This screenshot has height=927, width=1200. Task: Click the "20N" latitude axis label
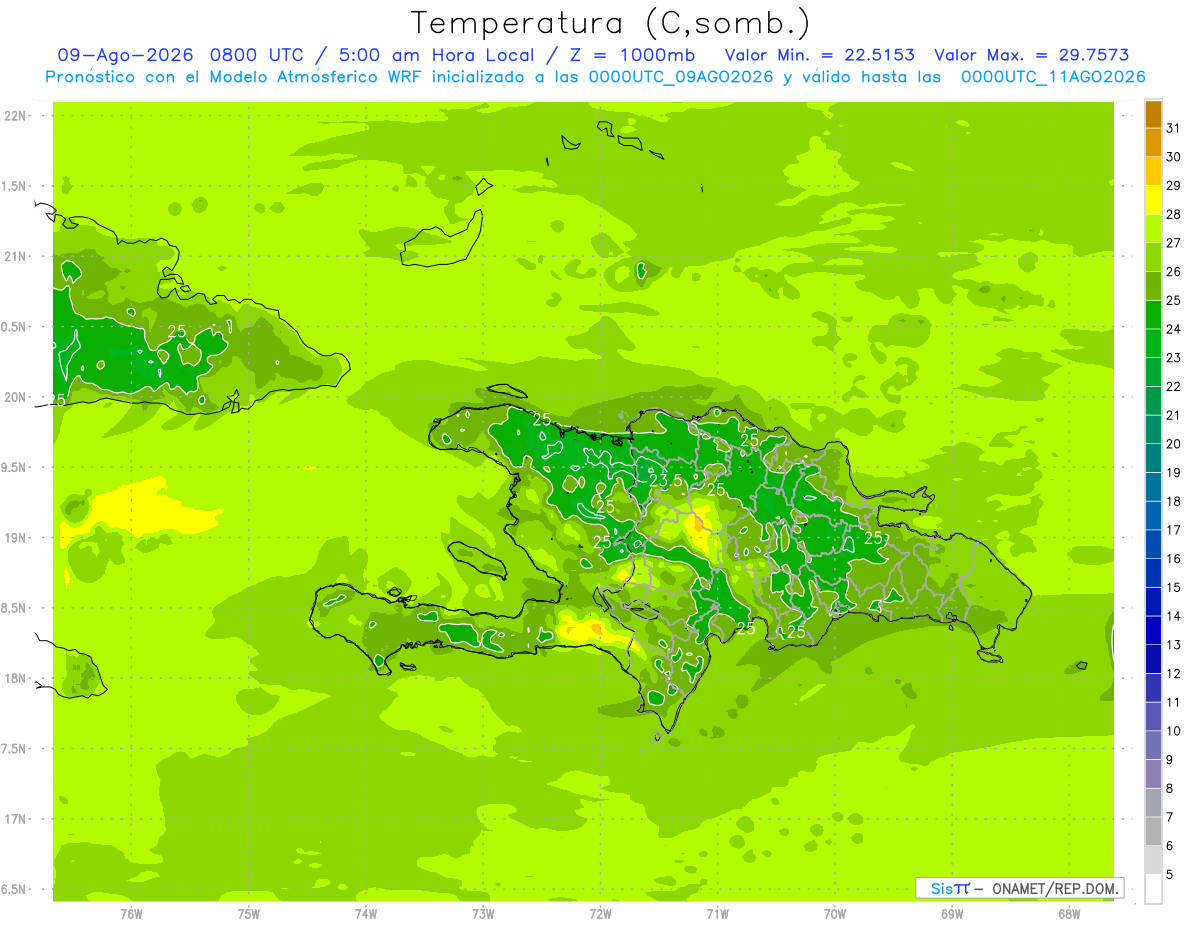[15, 397]
